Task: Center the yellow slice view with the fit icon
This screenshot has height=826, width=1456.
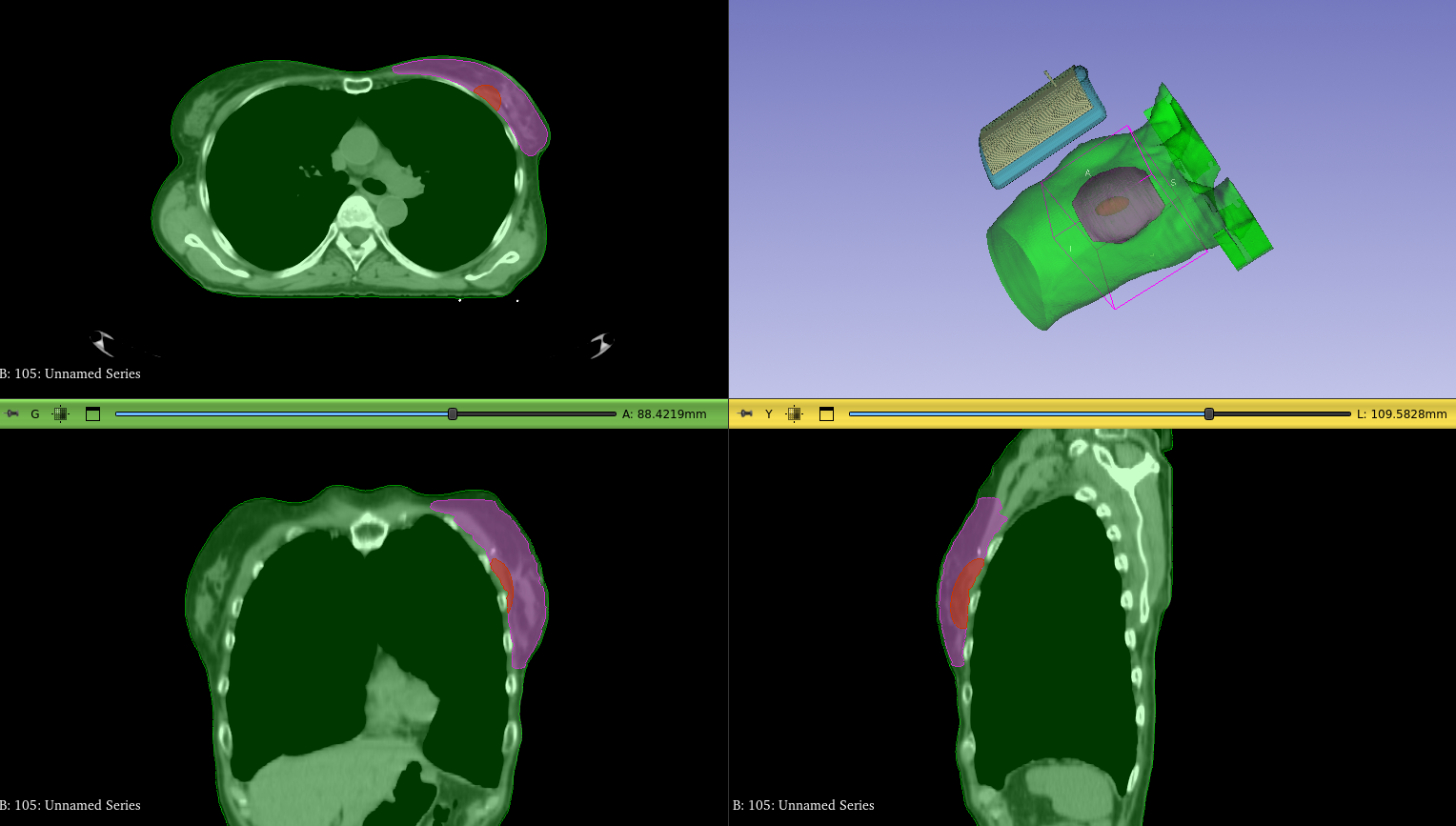Action: point(795,414)
